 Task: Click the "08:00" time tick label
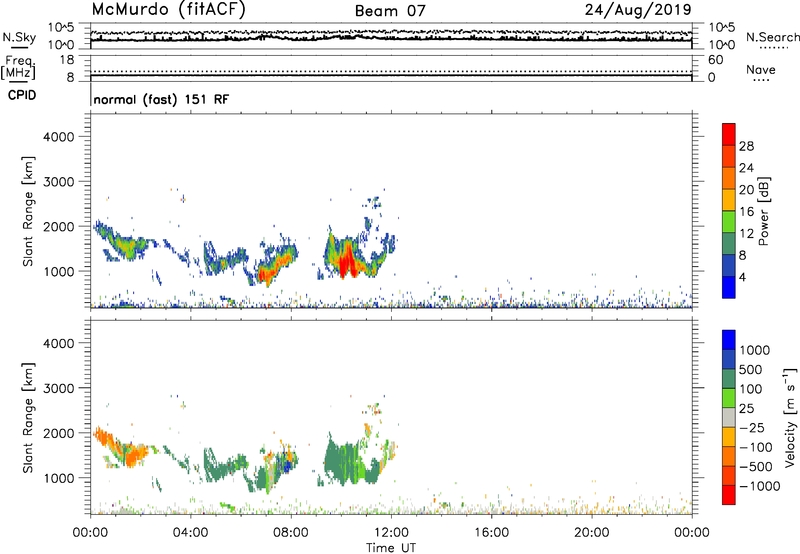tap(291, 533)
